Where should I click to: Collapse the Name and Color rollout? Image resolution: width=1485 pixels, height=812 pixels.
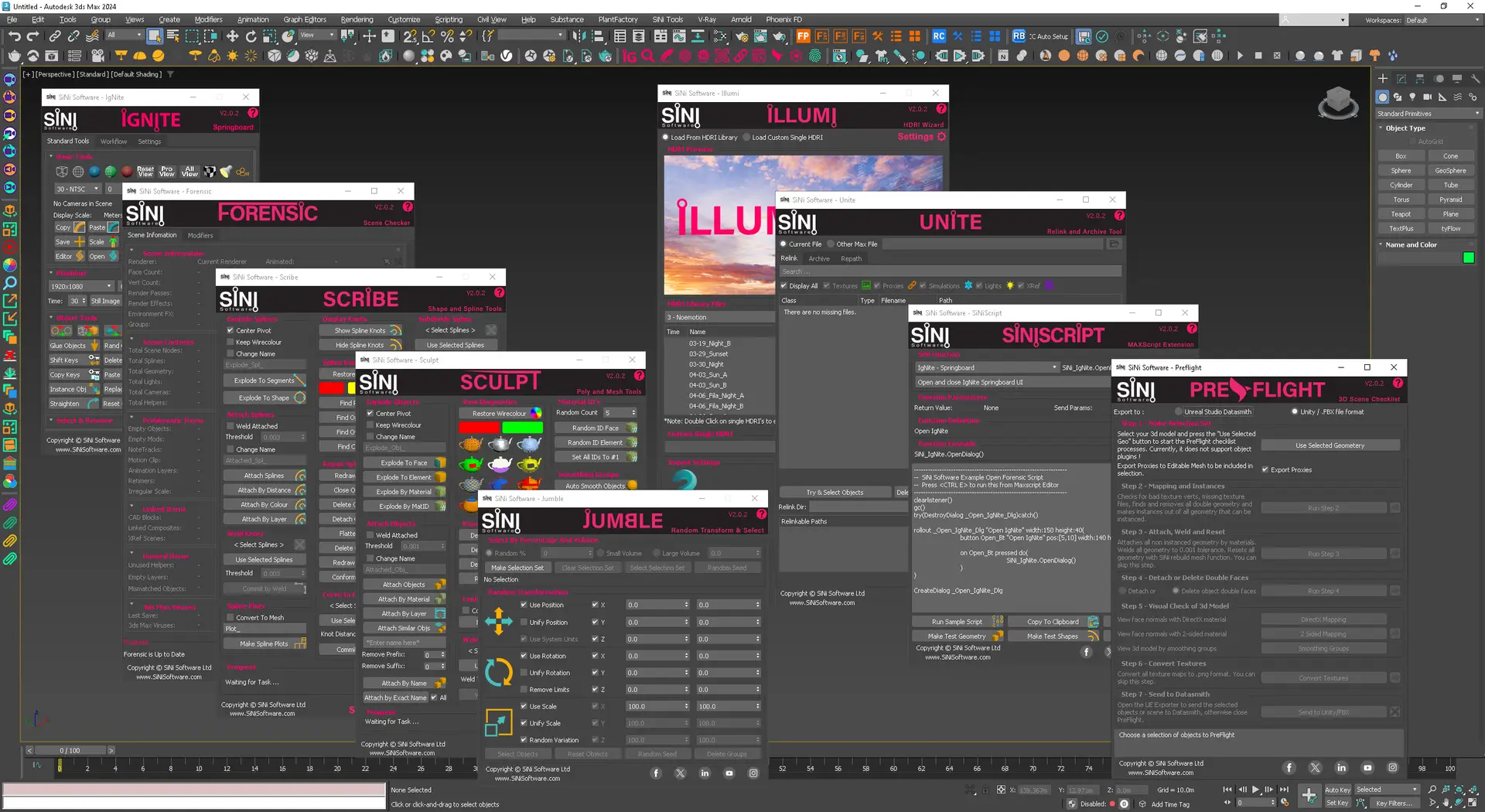1381,244
